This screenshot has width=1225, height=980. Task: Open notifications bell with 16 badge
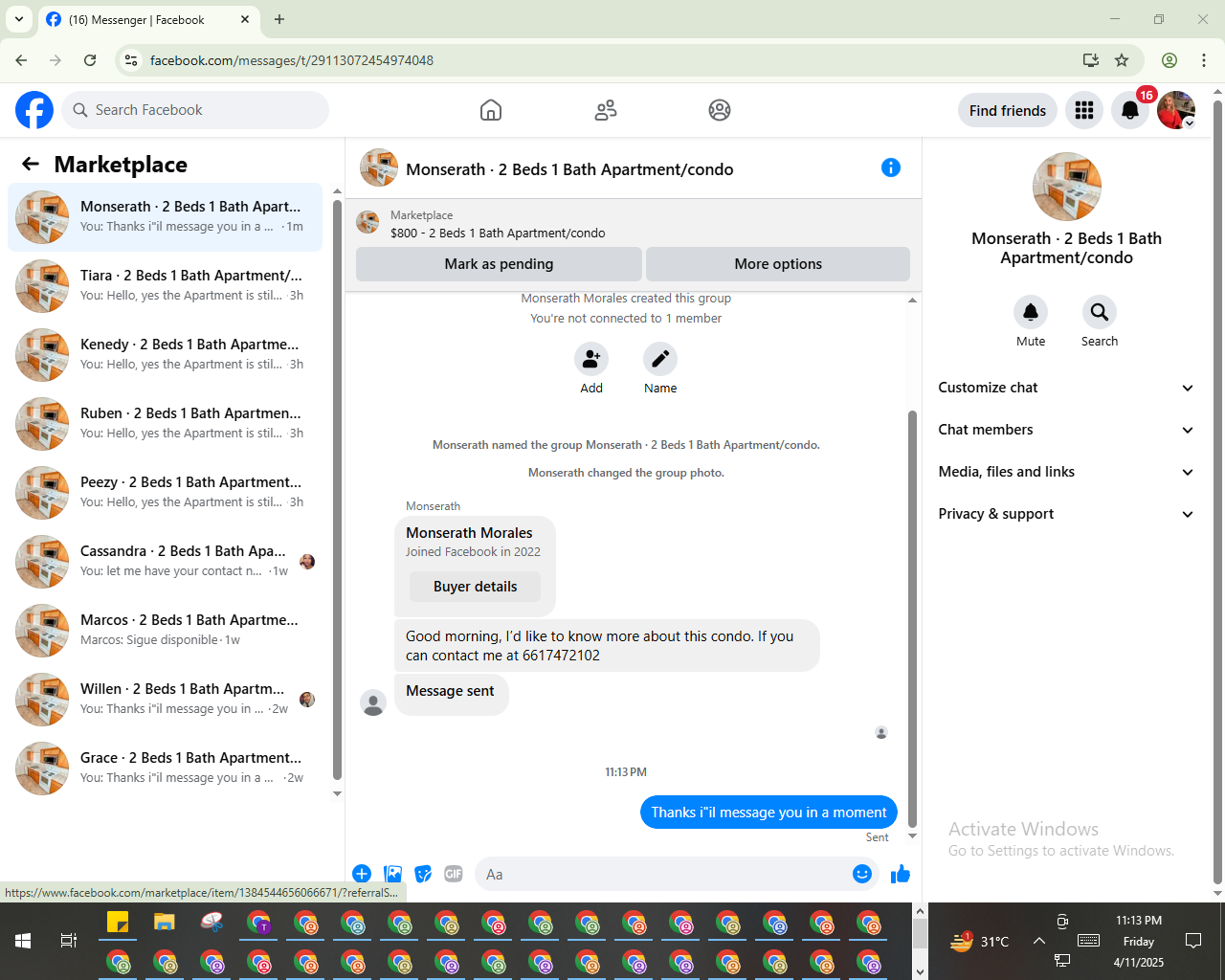[x=1130, y=110]
